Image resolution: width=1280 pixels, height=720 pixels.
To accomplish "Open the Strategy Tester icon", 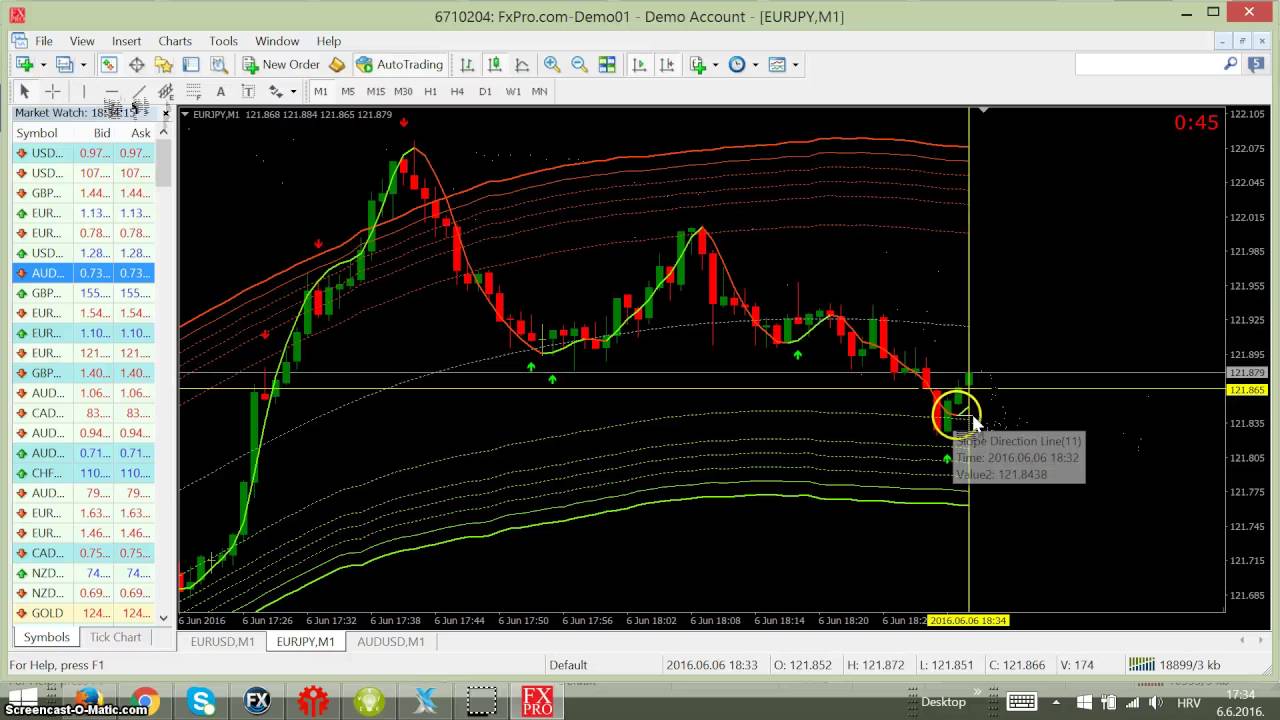I will point(218,64).
